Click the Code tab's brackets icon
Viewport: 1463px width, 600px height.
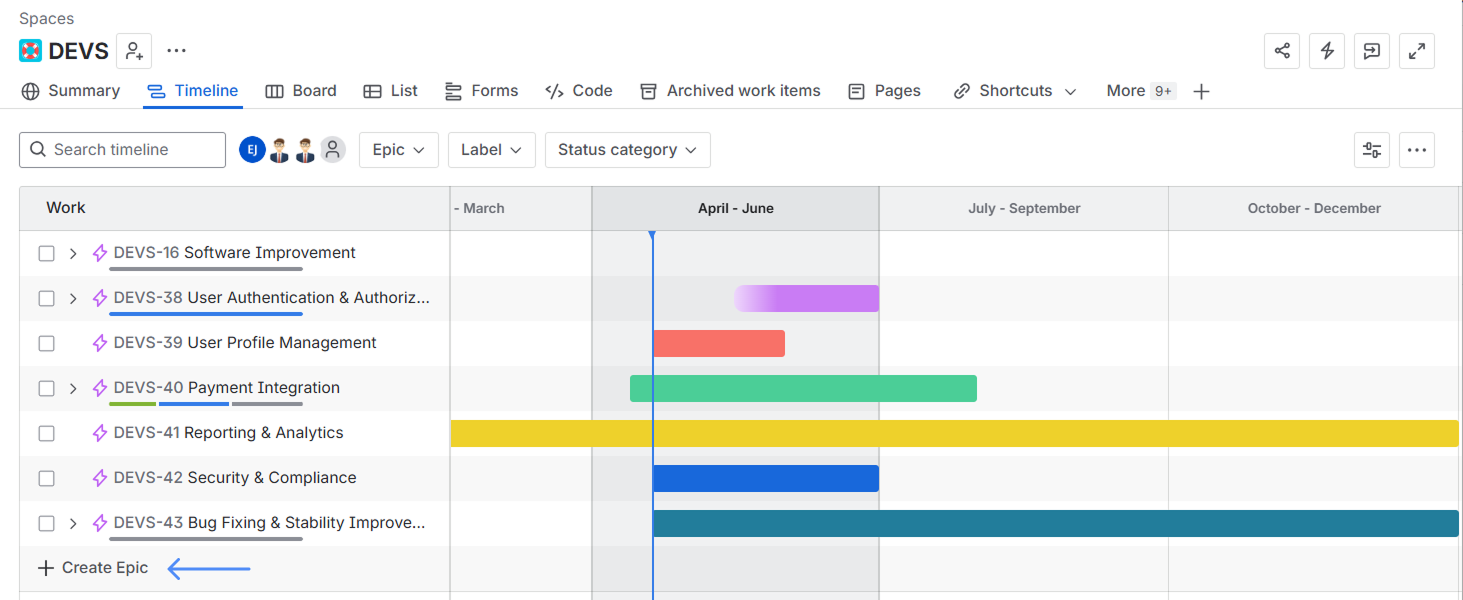tap(554, 91)
